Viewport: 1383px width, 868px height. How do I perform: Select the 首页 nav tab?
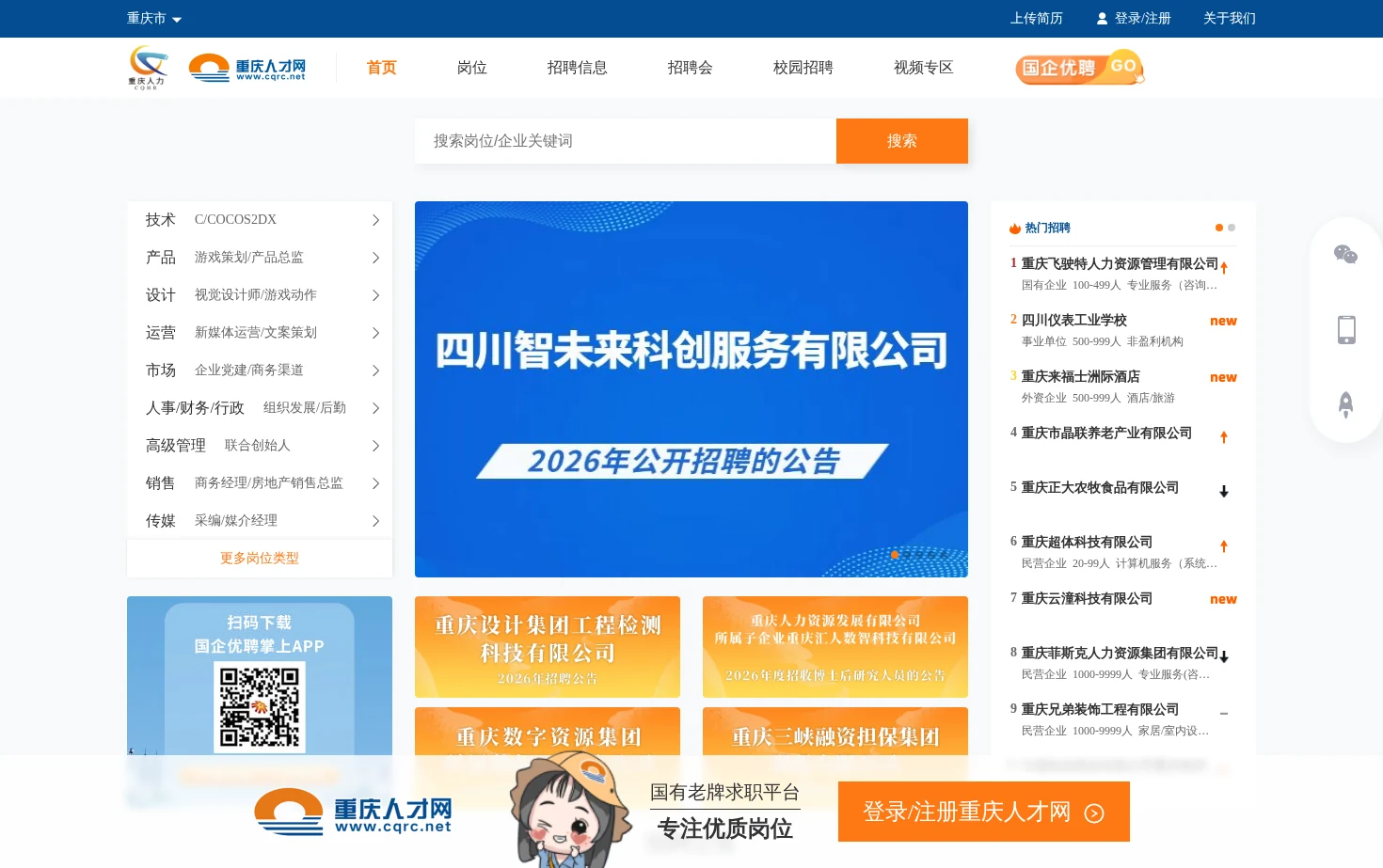382,68
